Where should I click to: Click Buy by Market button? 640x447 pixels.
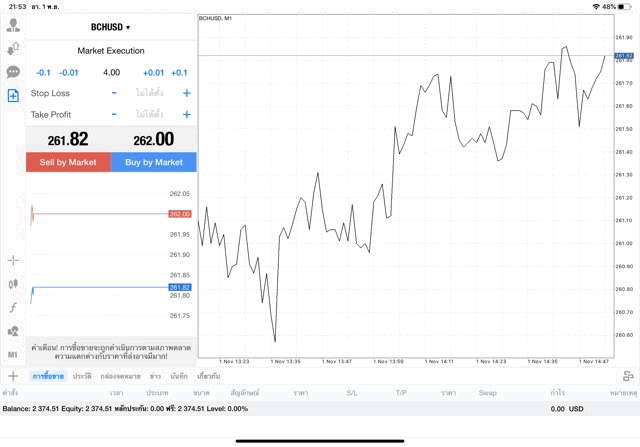point(154,162)
